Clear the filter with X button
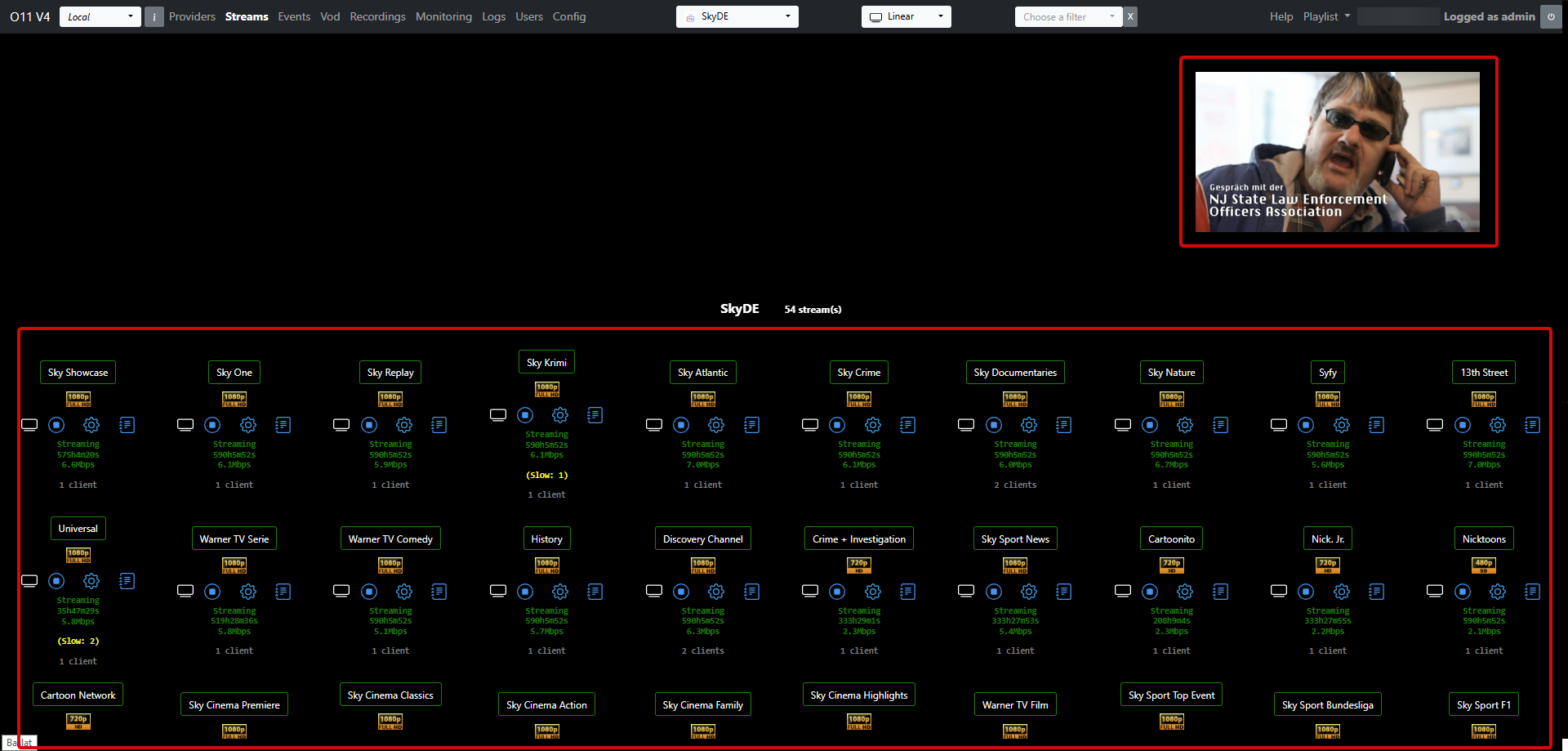Image resolution: width=1568 pixels, height=751 pixels. pyautogui.click(x=1130, y=16)
